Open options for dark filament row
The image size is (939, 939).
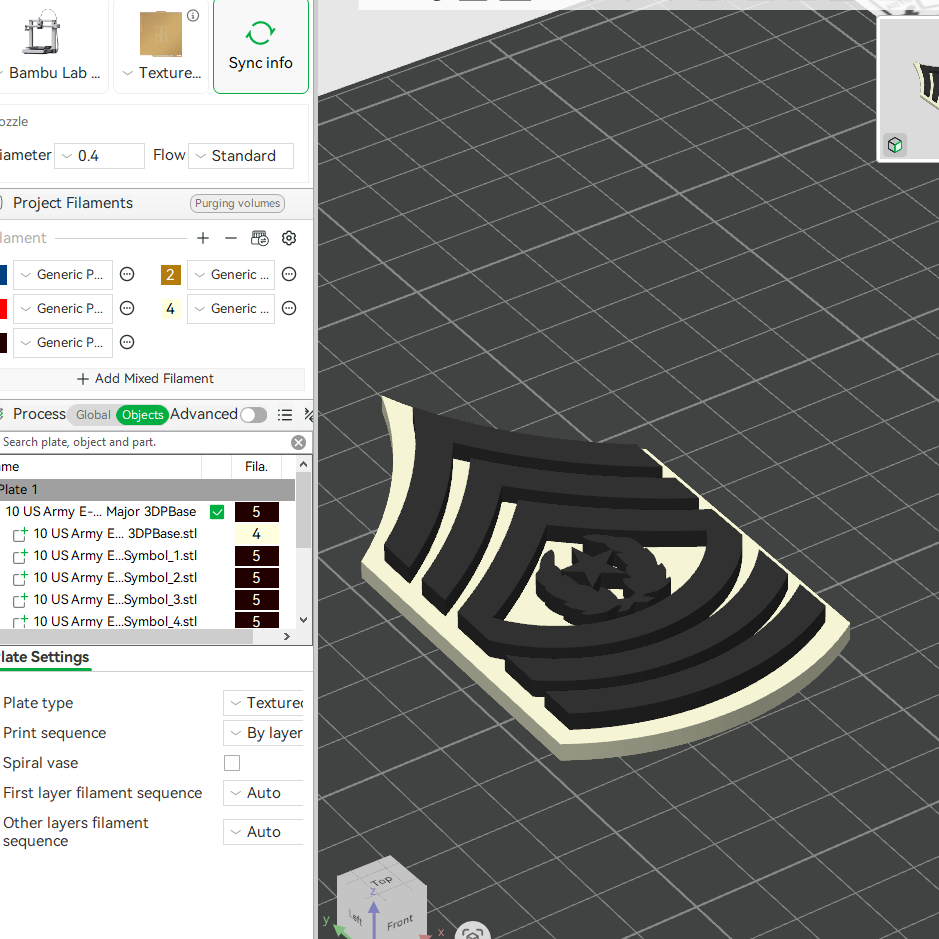[127, 343]
